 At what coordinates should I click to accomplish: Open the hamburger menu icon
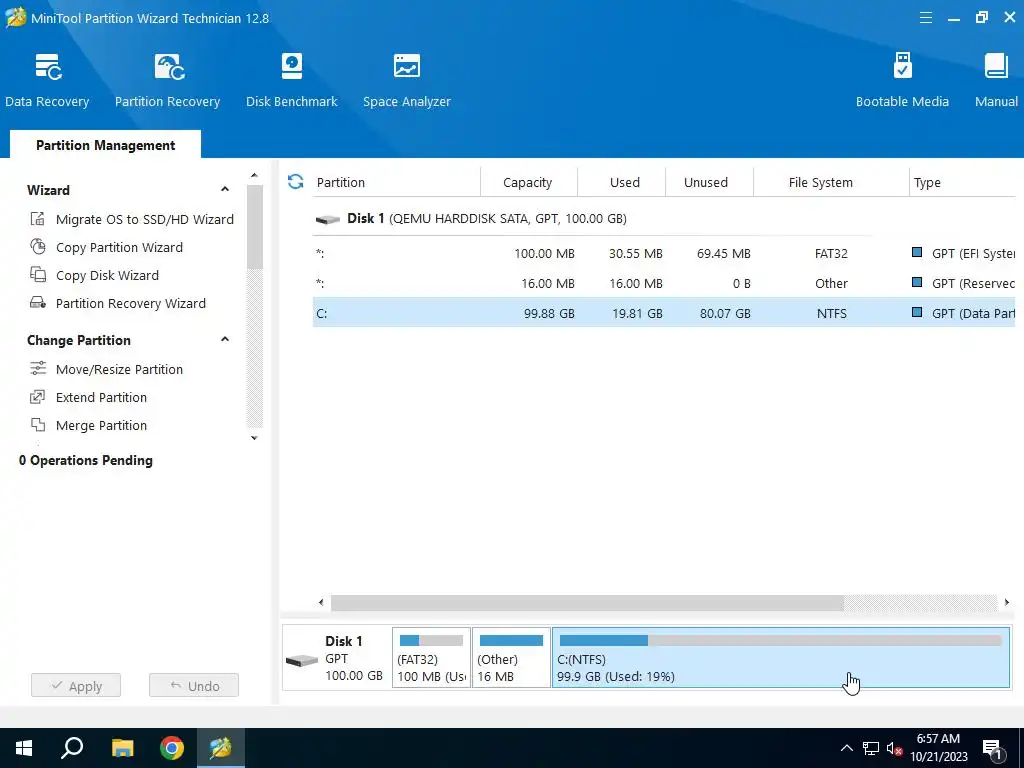925,18
